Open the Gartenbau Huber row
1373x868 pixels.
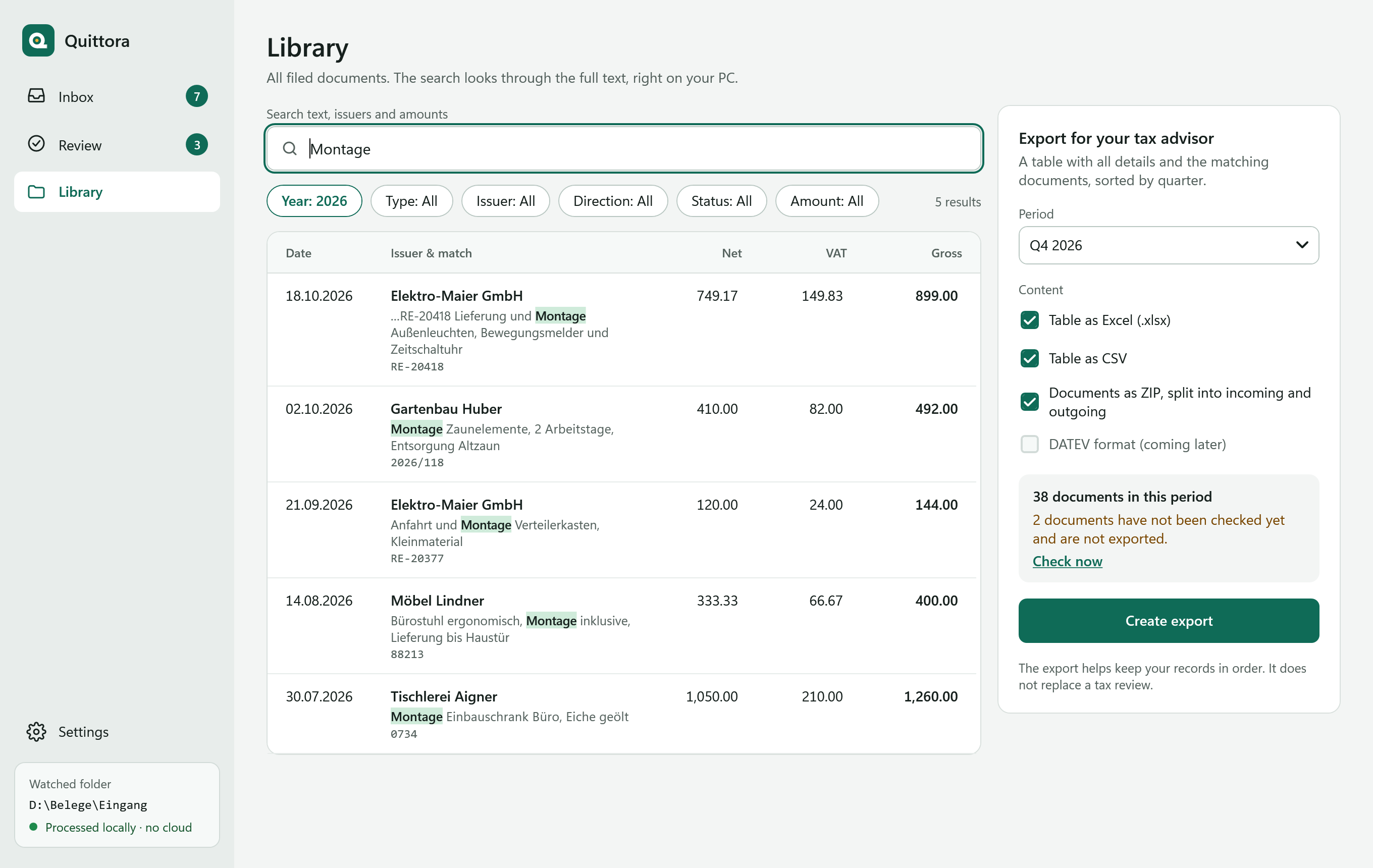[621, 435]
